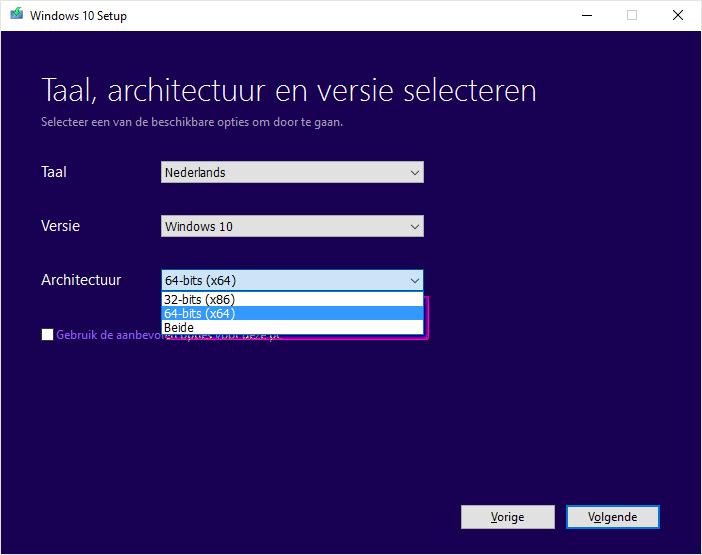Choose the 64-bits (x64) list entry
Image resolution: width=702 pixels, height=555 pixels.
(x=292, y=313)
